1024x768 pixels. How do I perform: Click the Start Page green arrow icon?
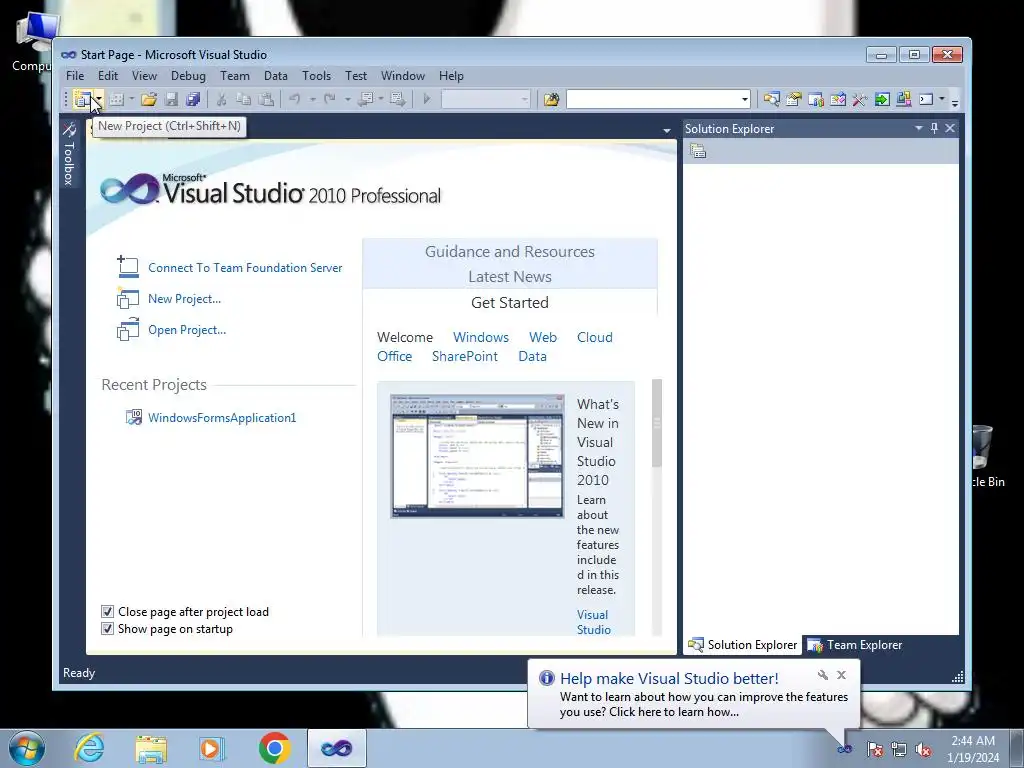882,99
